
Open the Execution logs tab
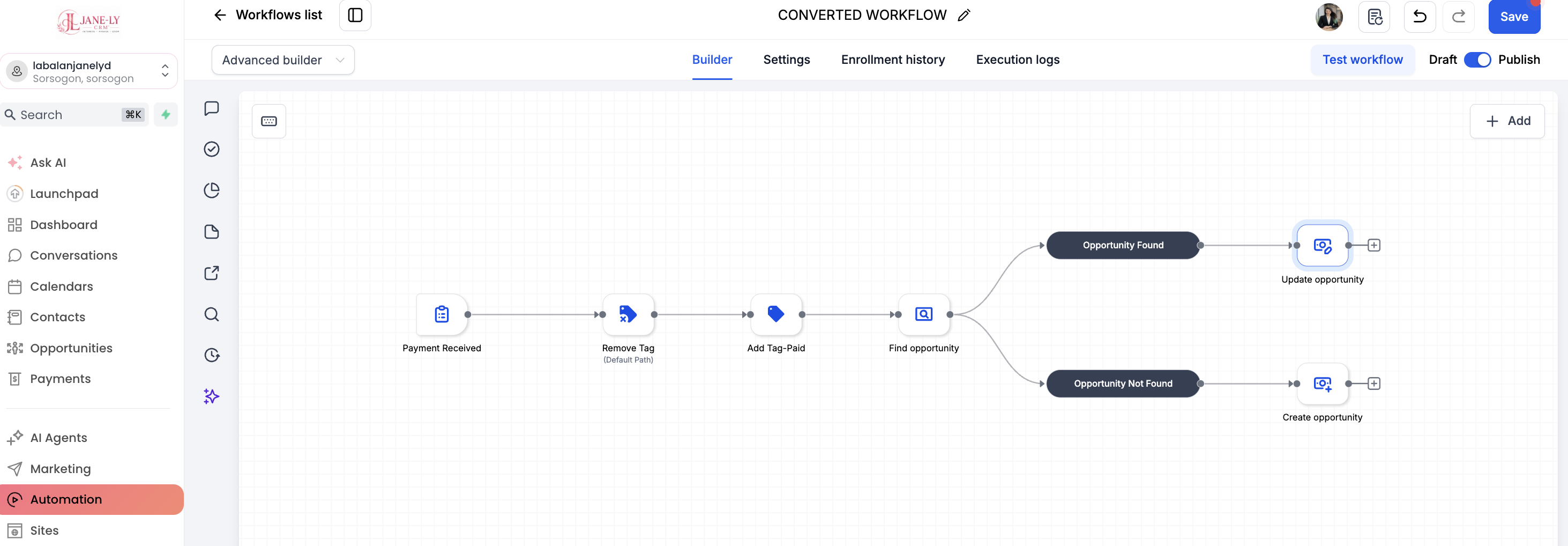[1018, 60]
